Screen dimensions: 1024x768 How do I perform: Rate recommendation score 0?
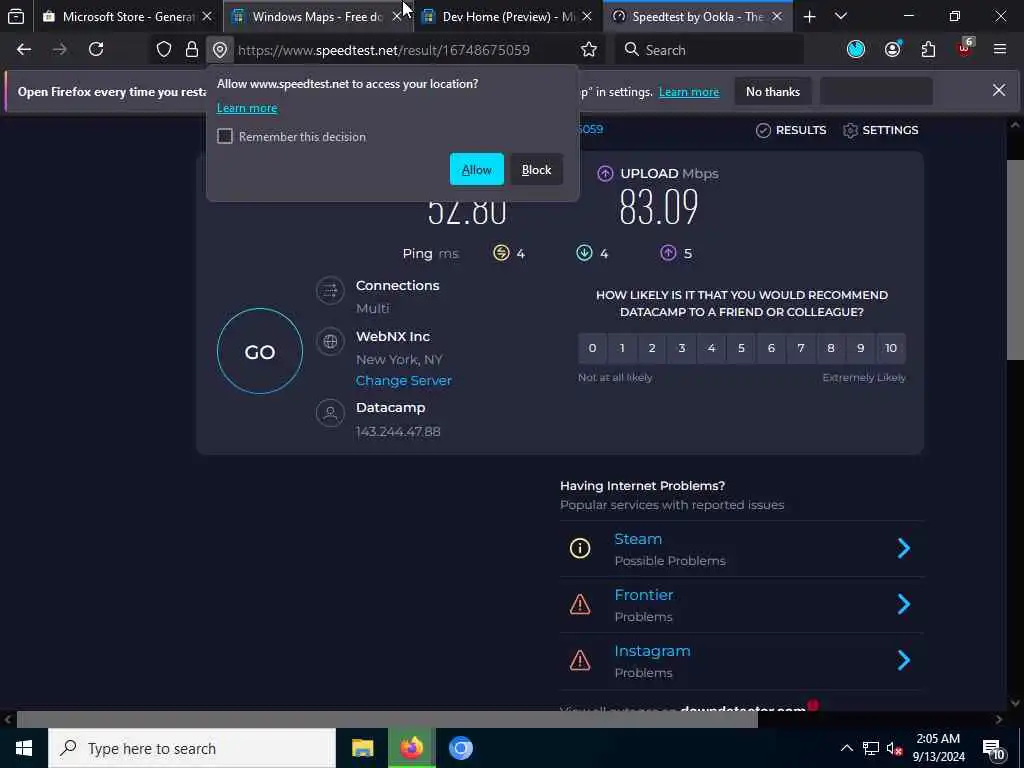click(592, 348)
